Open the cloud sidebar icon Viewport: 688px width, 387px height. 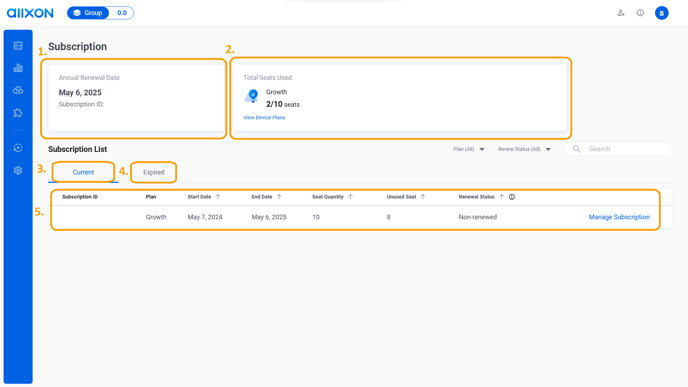(18, 90)
